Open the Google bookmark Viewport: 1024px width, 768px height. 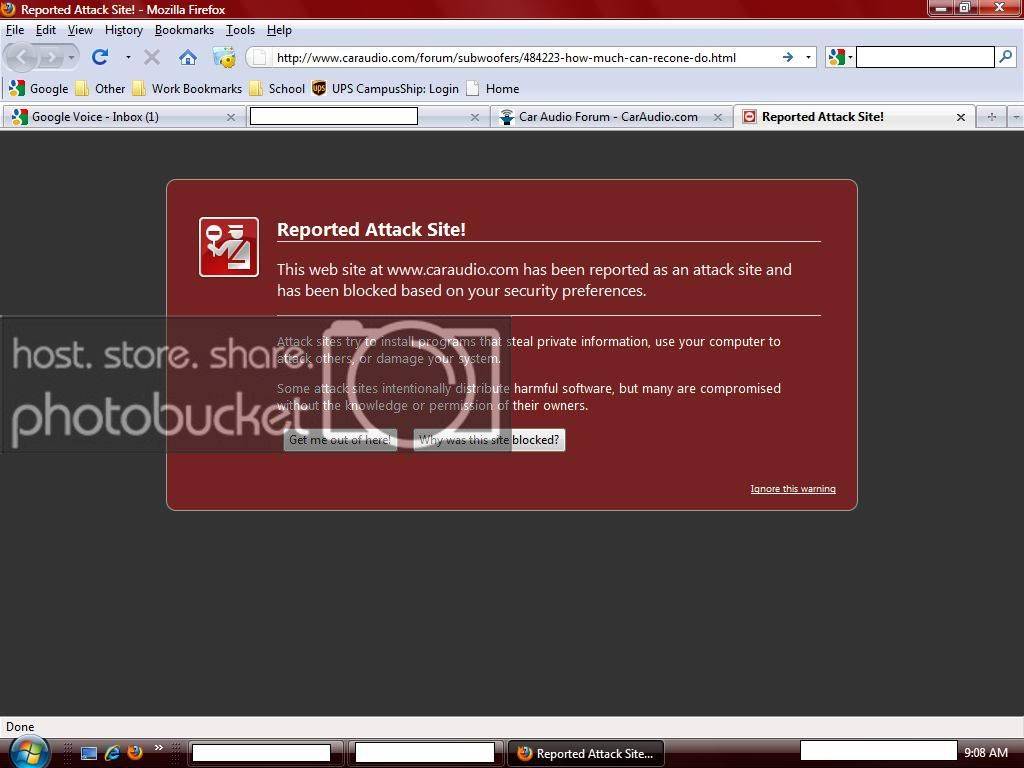pos(39,89)
